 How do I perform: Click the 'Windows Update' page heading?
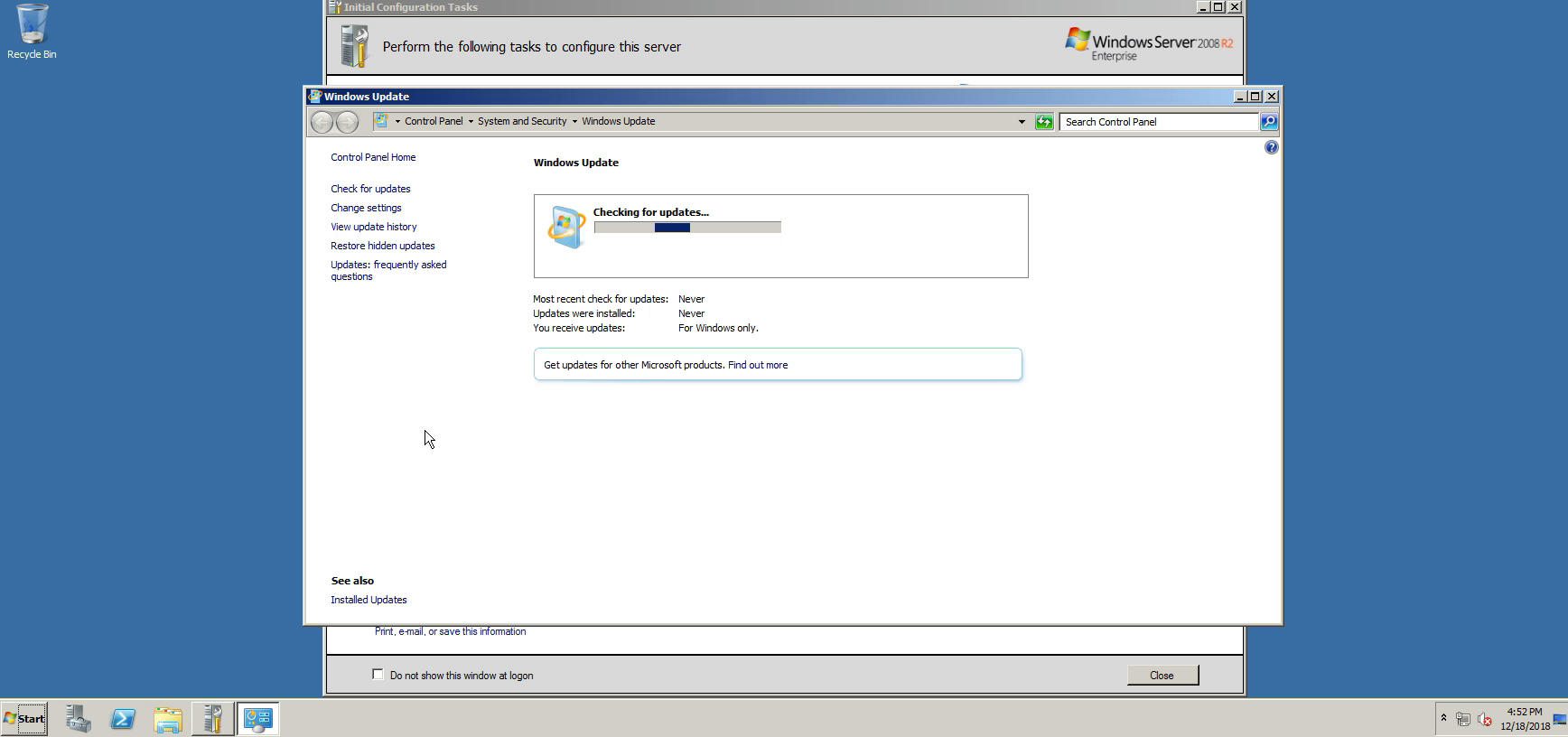(576, 163)
